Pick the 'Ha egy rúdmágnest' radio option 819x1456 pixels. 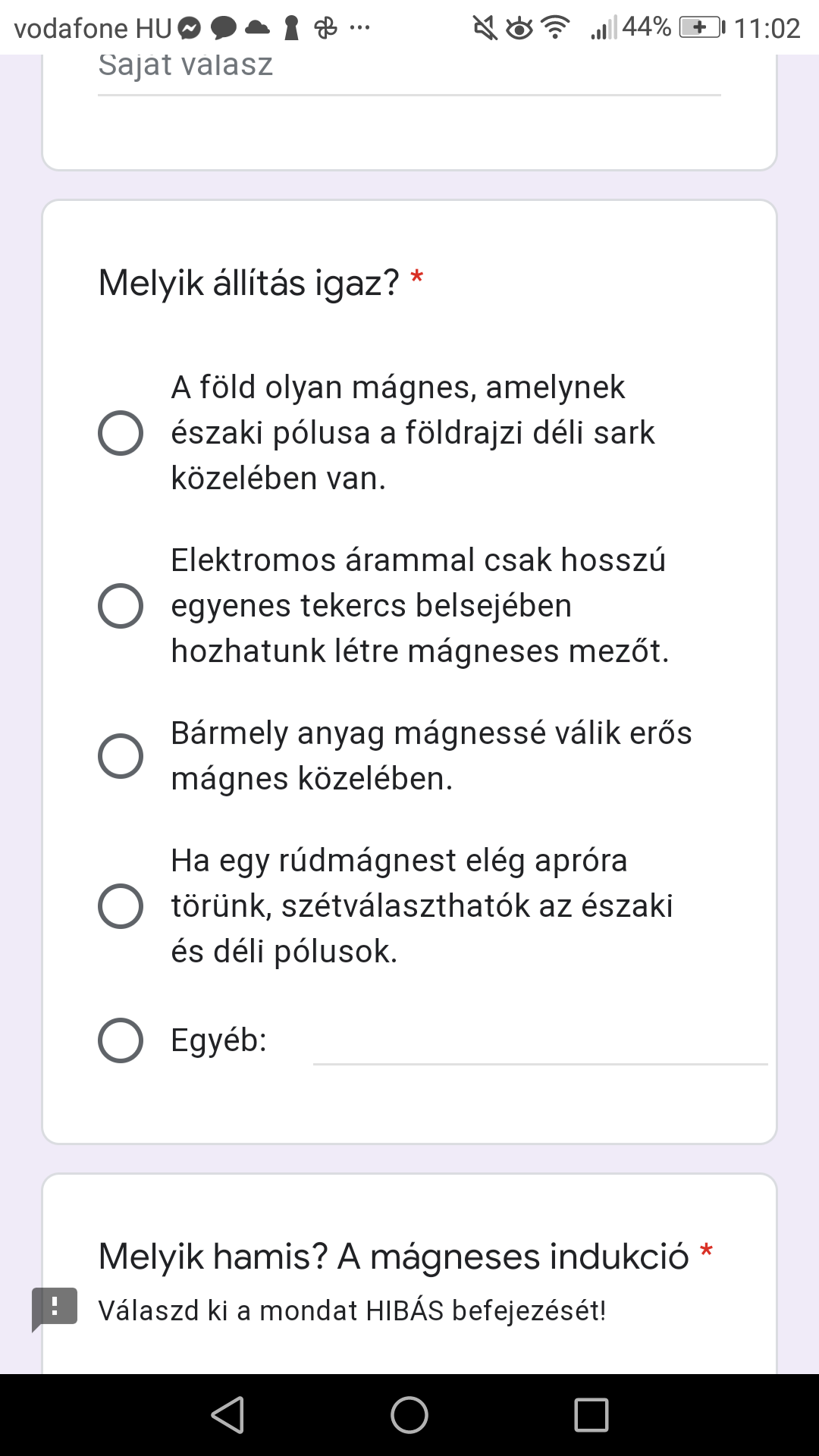(x=121, y=906)
